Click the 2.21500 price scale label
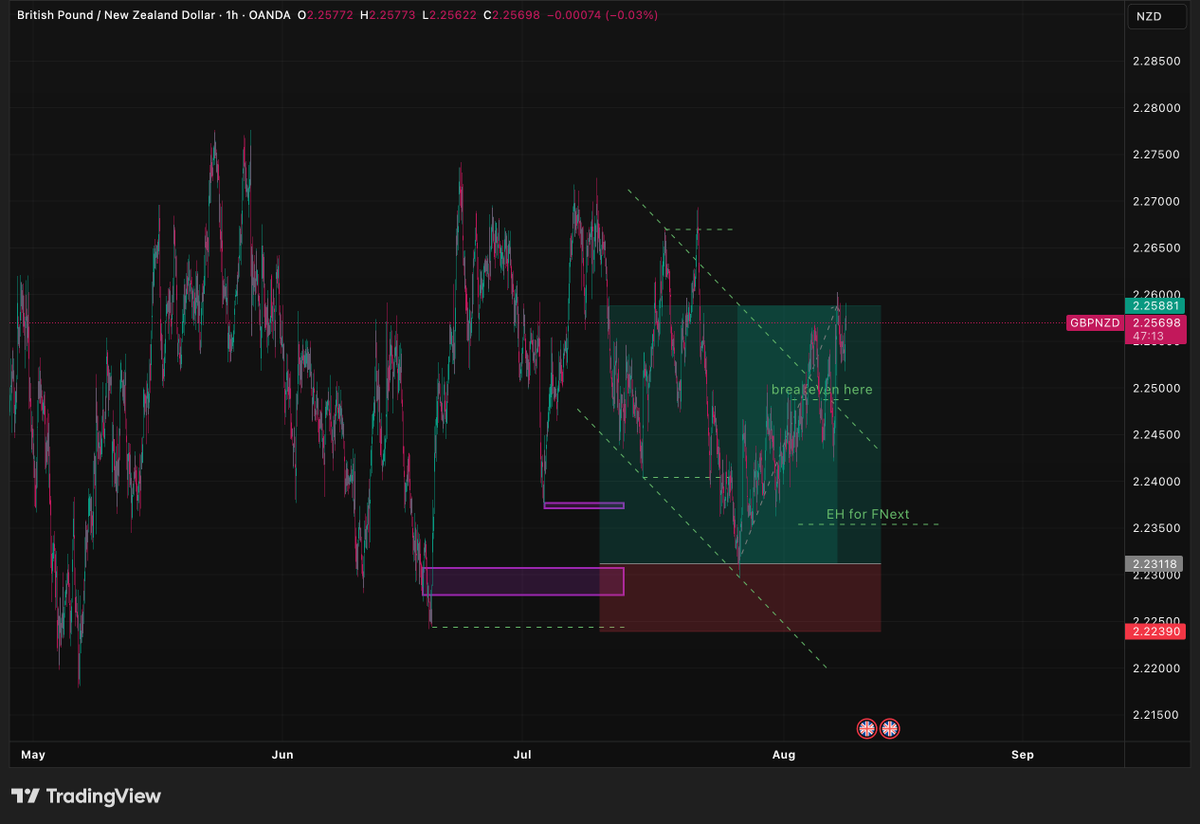The image size is (1200, 824). point(1154,715)
